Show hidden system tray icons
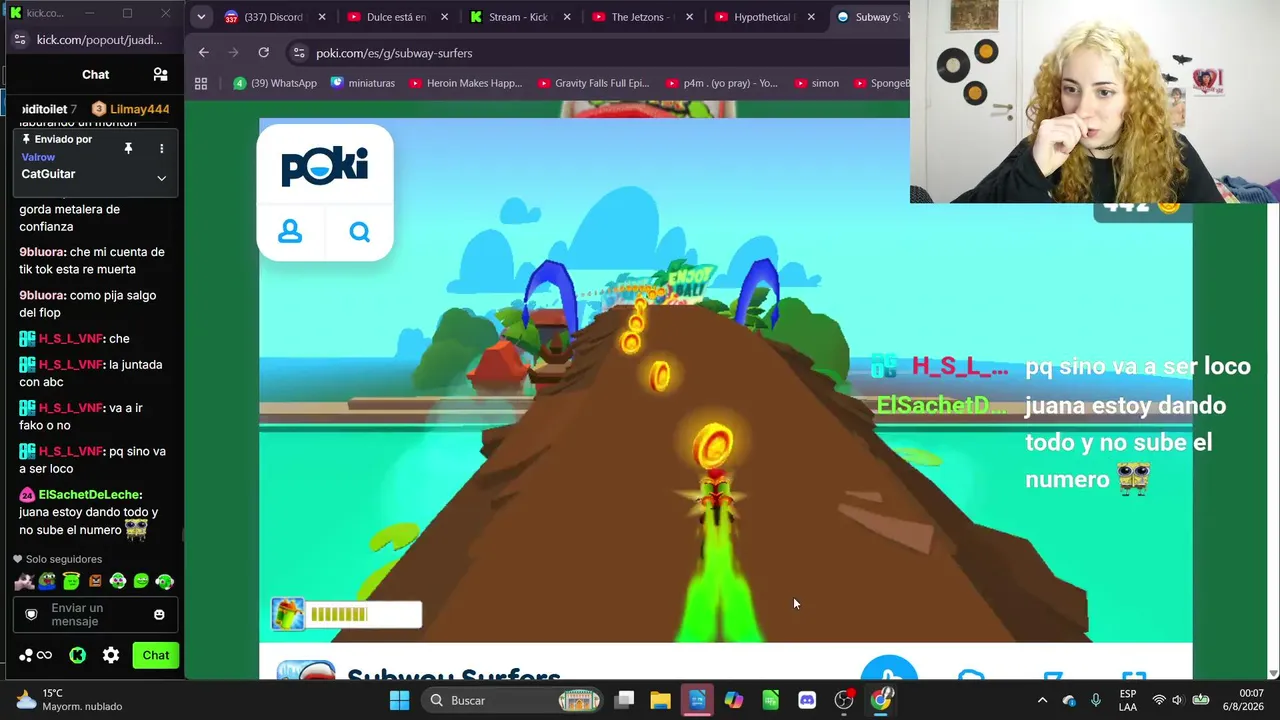Viewport: 1280px width, 720px height. click(x=1042, y=700)
